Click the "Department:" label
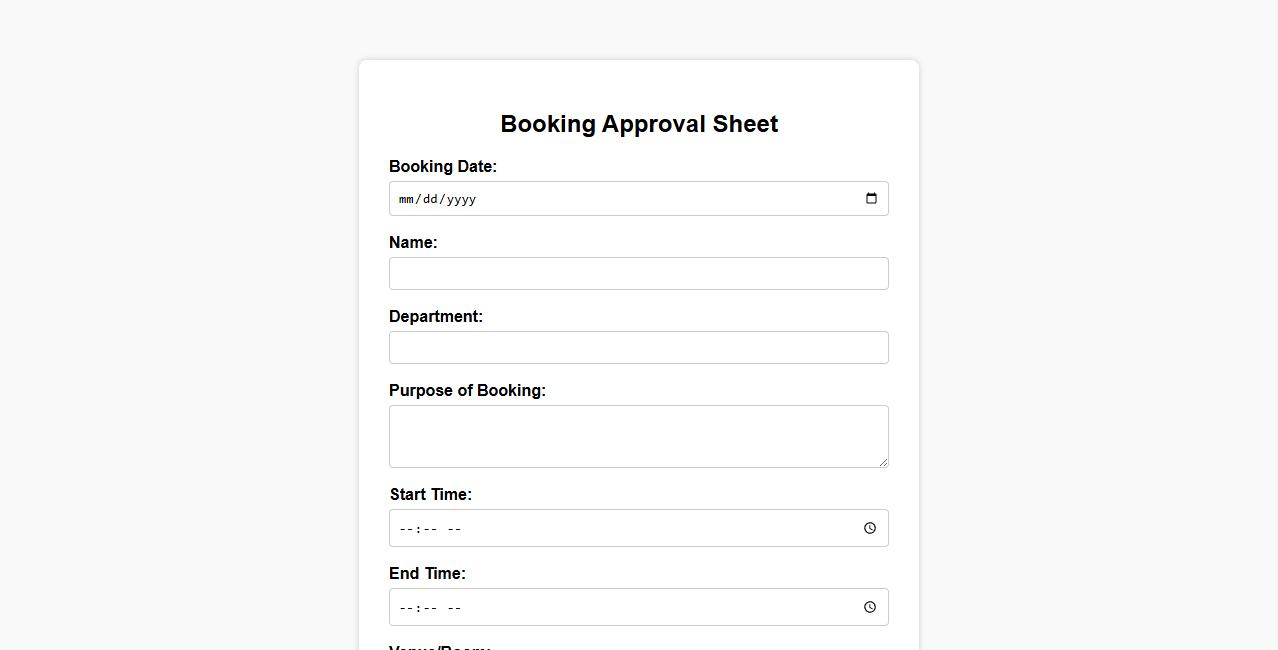 [x=435, y=316]
